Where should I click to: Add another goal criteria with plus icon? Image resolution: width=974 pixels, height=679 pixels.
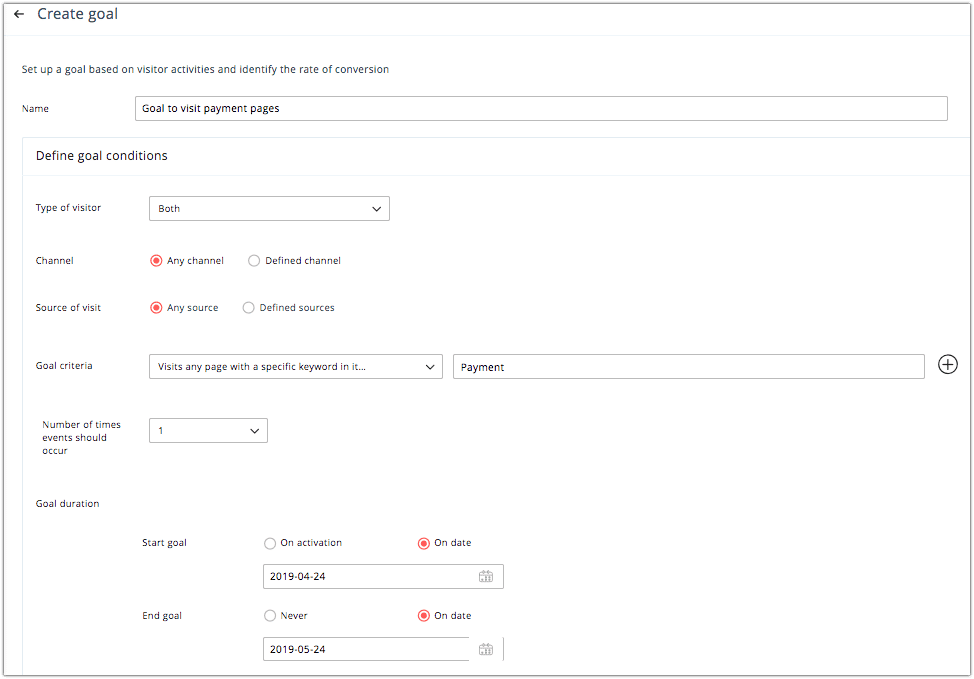(x=947, y=365)
